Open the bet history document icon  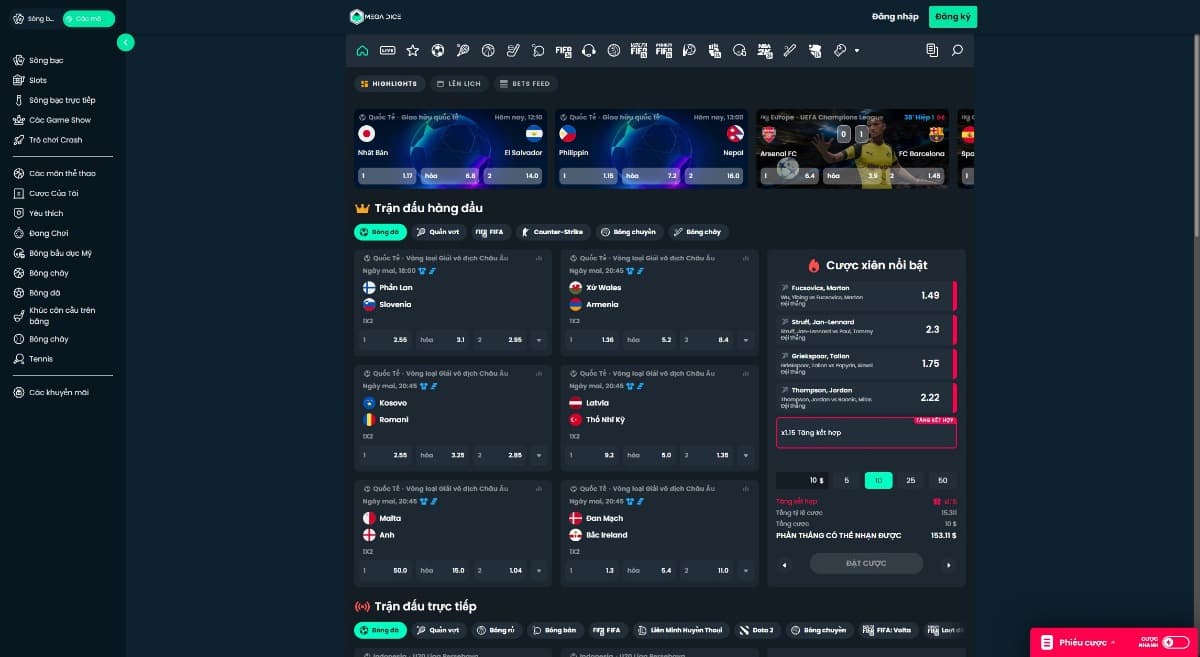pos(932,50)
